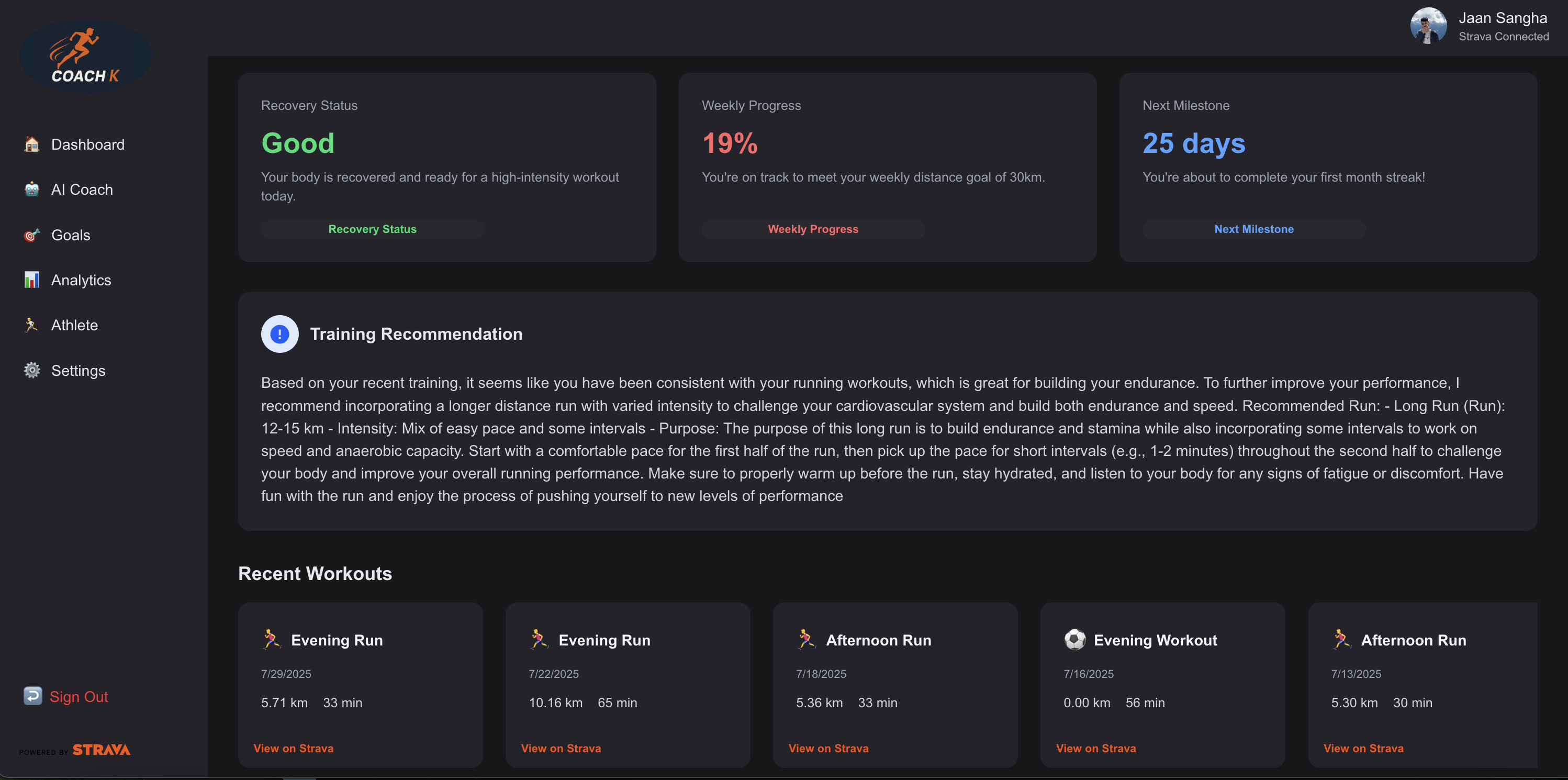
Task: Go to the Analytics page
Action: click(81, 280)
